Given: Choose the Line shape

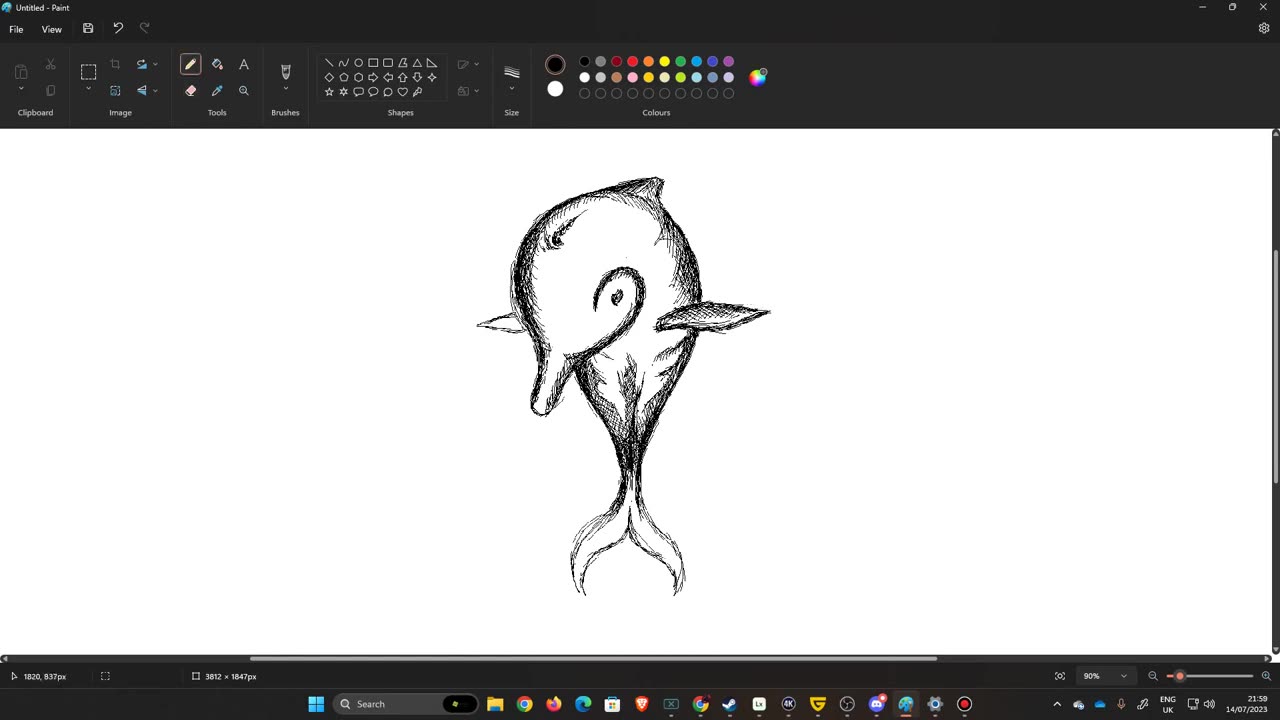Looking at the screenshot, I should (329, 63).
